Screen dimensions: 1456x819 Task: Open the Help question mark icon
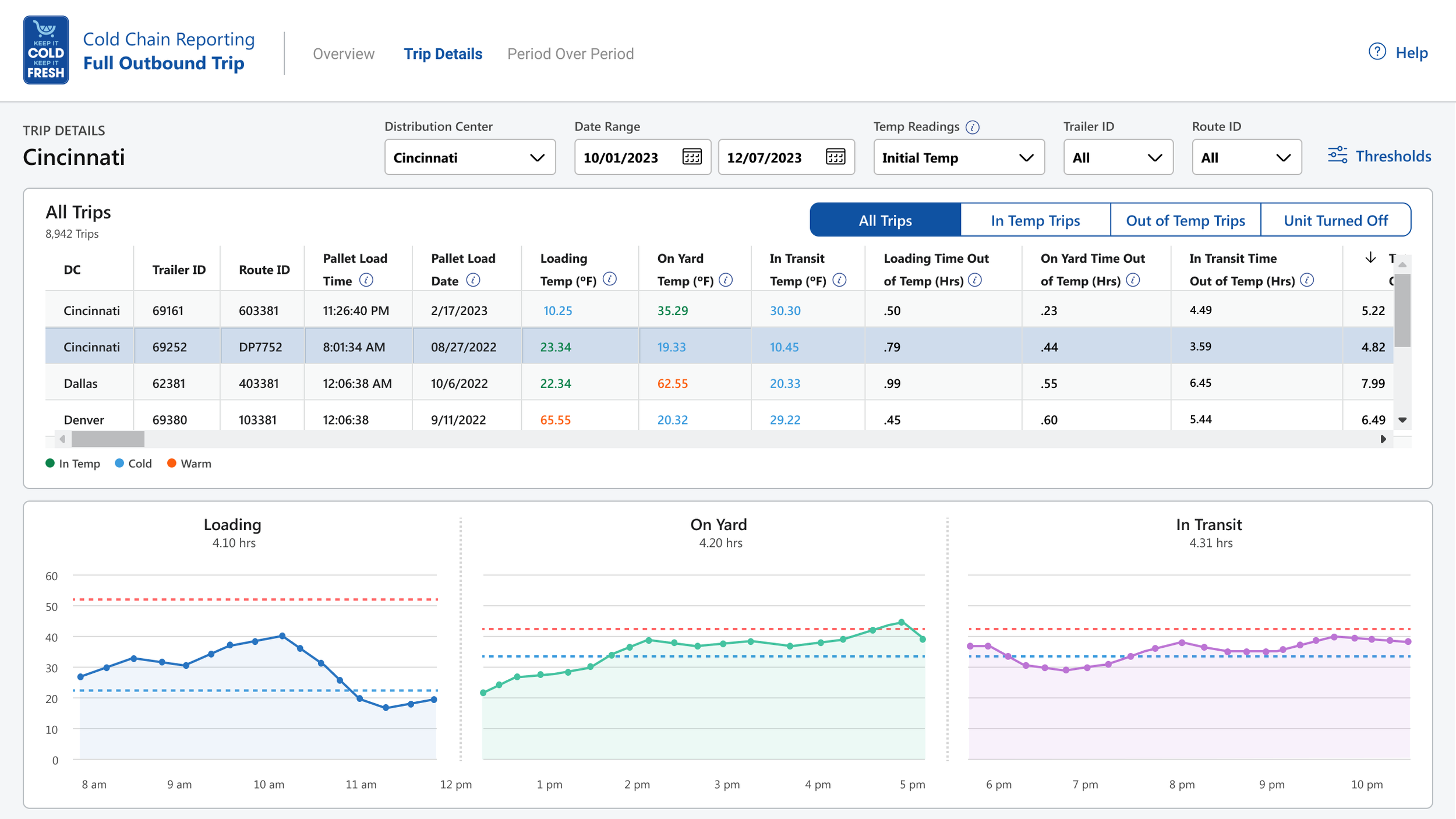click(1377, 52)
